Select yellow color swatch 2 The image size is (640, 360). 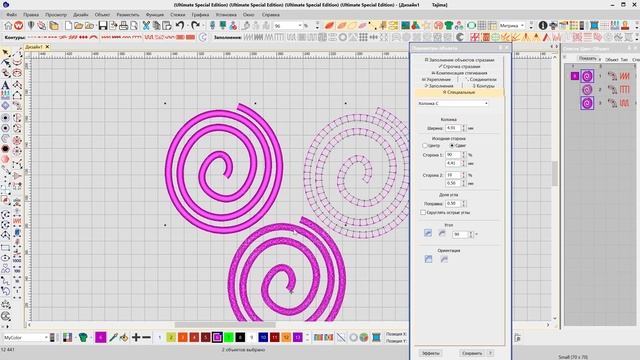point(171,337)
